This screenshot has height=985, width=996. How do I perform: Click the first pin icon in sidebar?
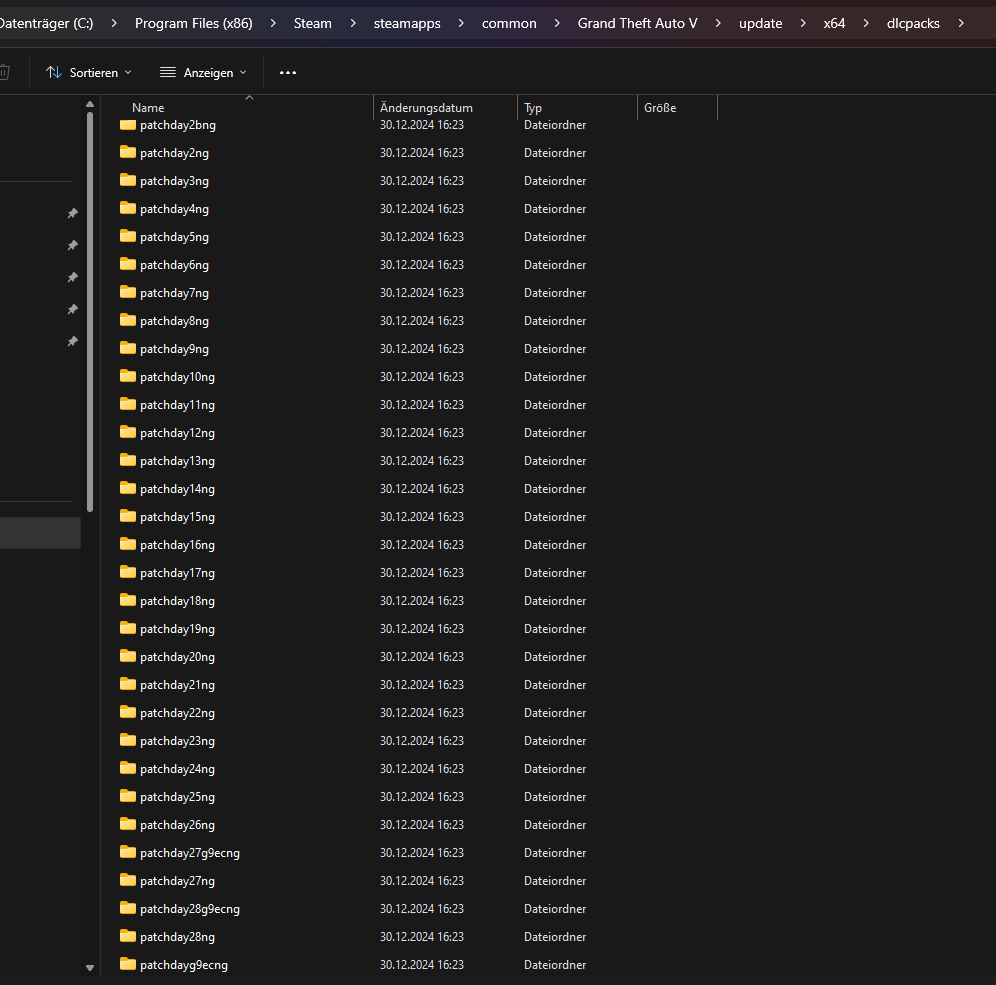pos(72,214)
